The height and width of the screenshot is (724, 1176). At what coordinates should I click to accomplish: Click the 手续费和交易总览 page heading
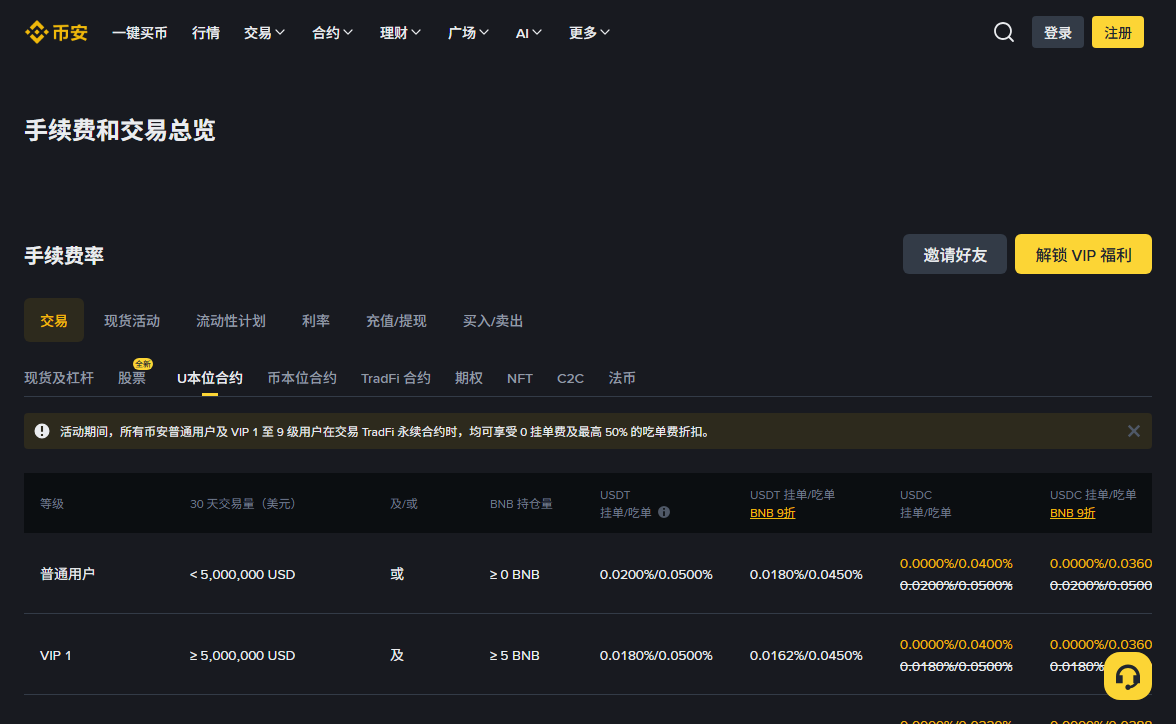click(x=120, y=130)
